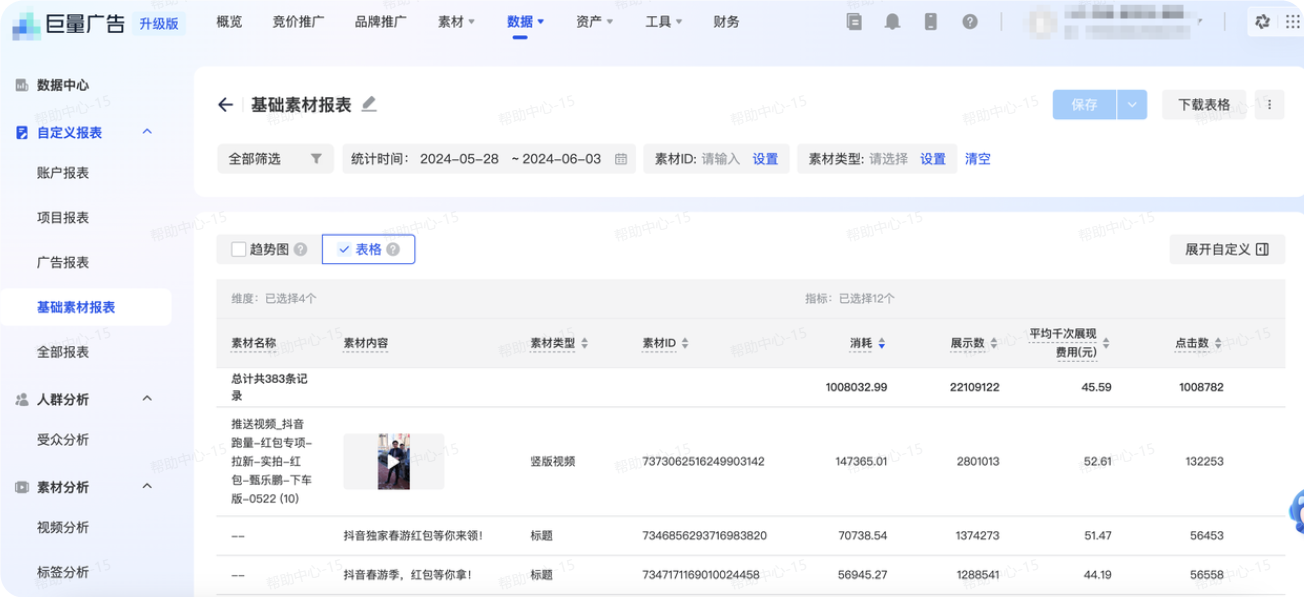
Task: Collapse the 自定义报表 section
Action: coord(147,132)
